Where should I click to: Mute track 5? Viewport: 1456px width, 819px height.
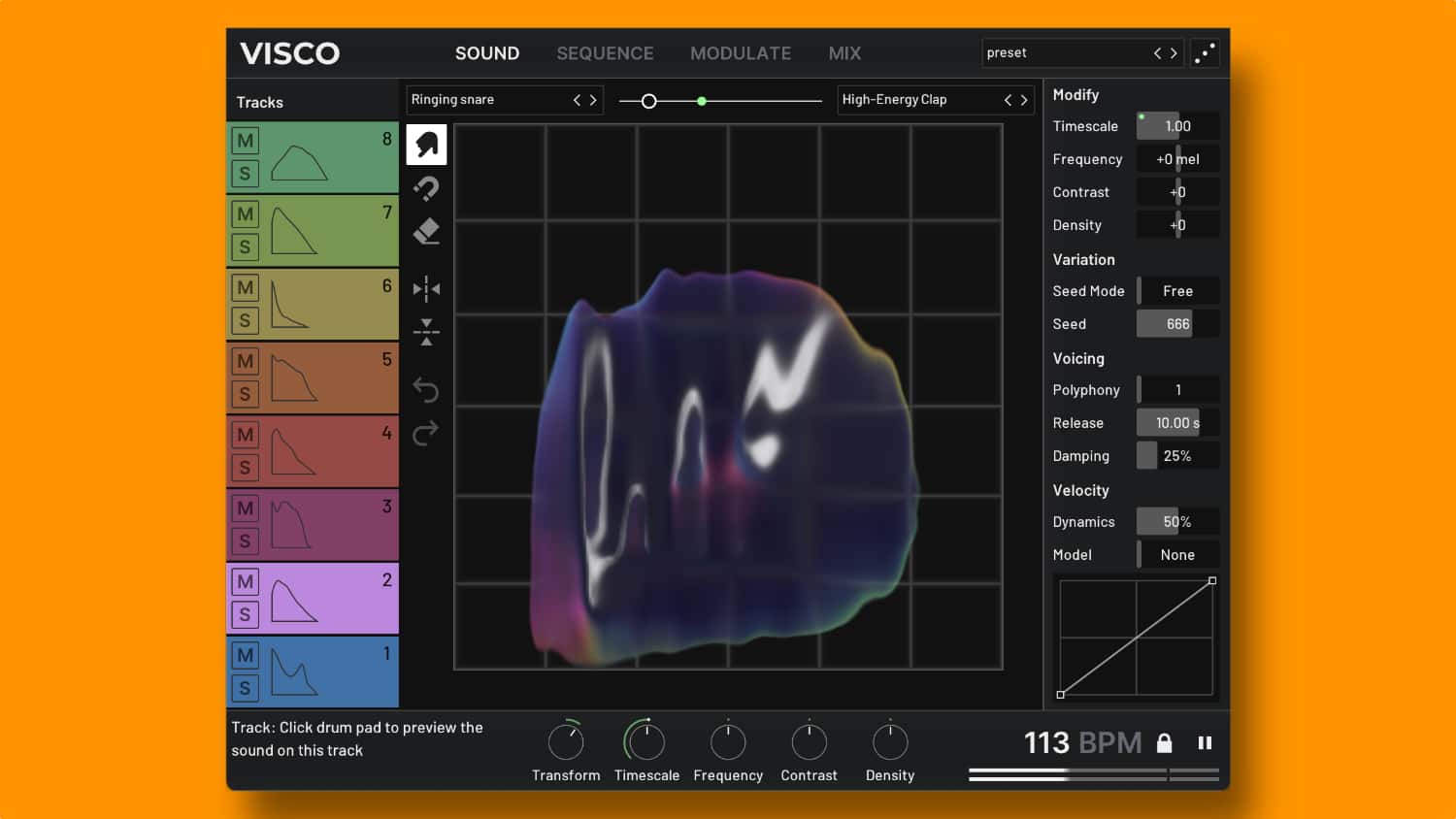point(246,361)
